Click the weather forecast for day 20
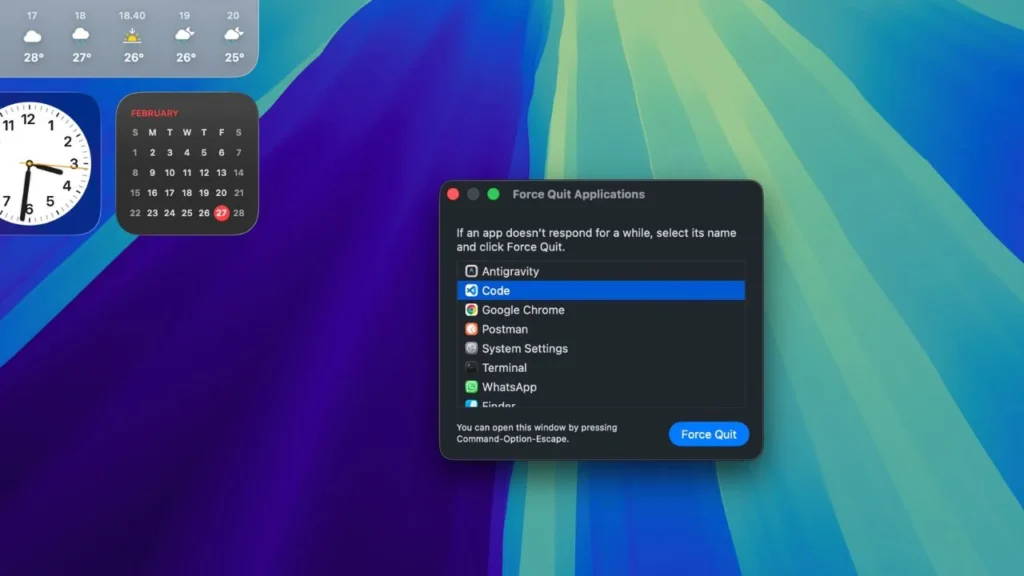The image size is (1024, 576). [x=234, y=36]
